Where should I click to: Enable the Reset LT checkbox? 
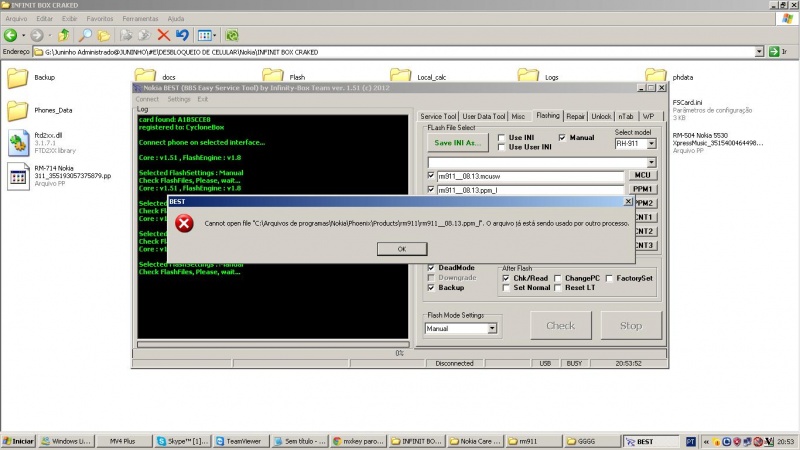[558, 288]
